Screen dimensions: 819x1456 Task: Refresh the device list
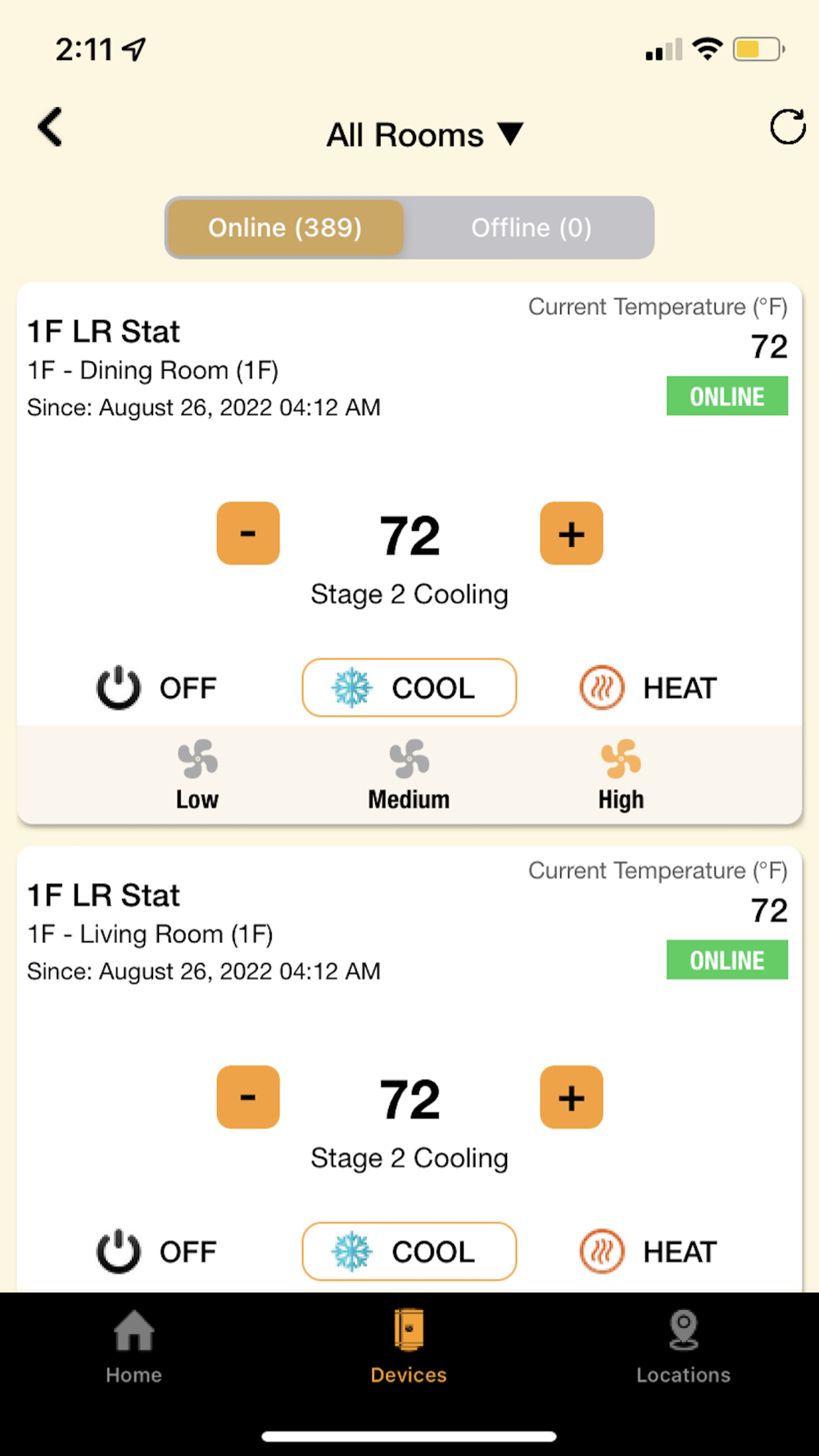click(x=787, y=127)
